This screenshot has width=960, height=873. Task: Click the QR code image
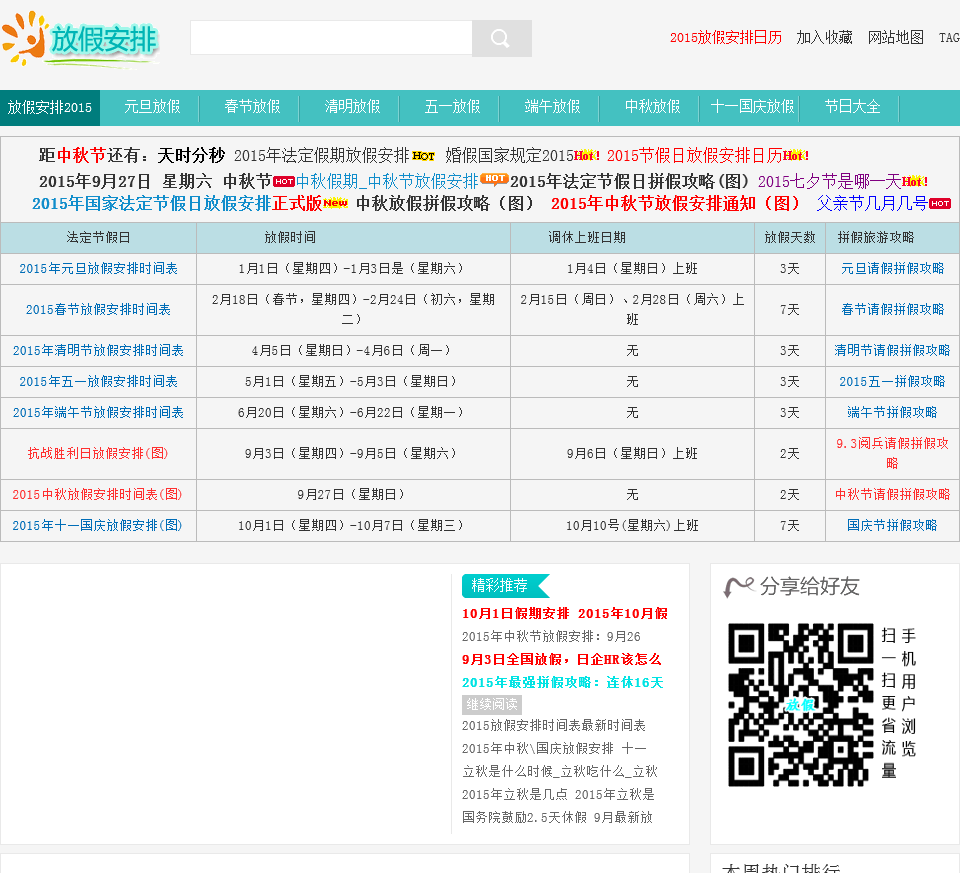800,705
